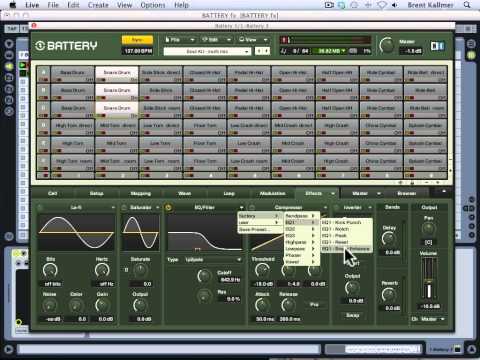Select User in the preset menu
The height and width of the screenshot is (360, 480).
(259, 222)
